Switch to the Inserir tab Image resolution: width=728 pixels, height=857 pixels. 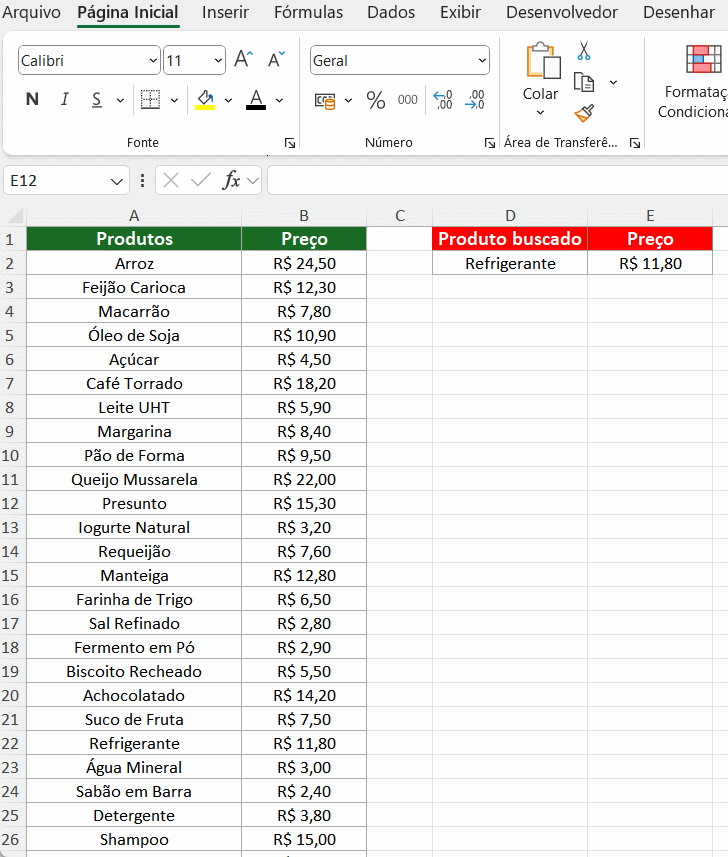(x=225, y=13)
